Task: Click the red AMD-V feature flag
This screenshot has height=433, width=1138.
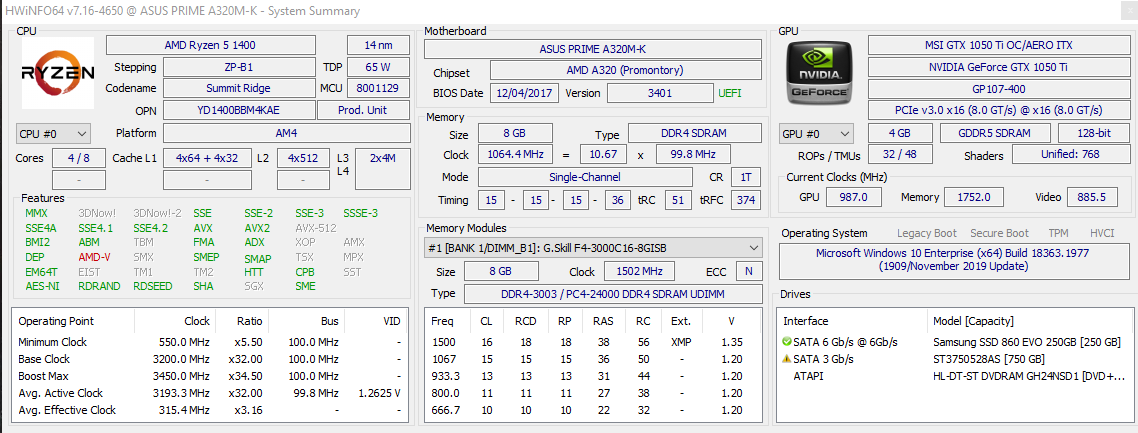Action: 94,257
